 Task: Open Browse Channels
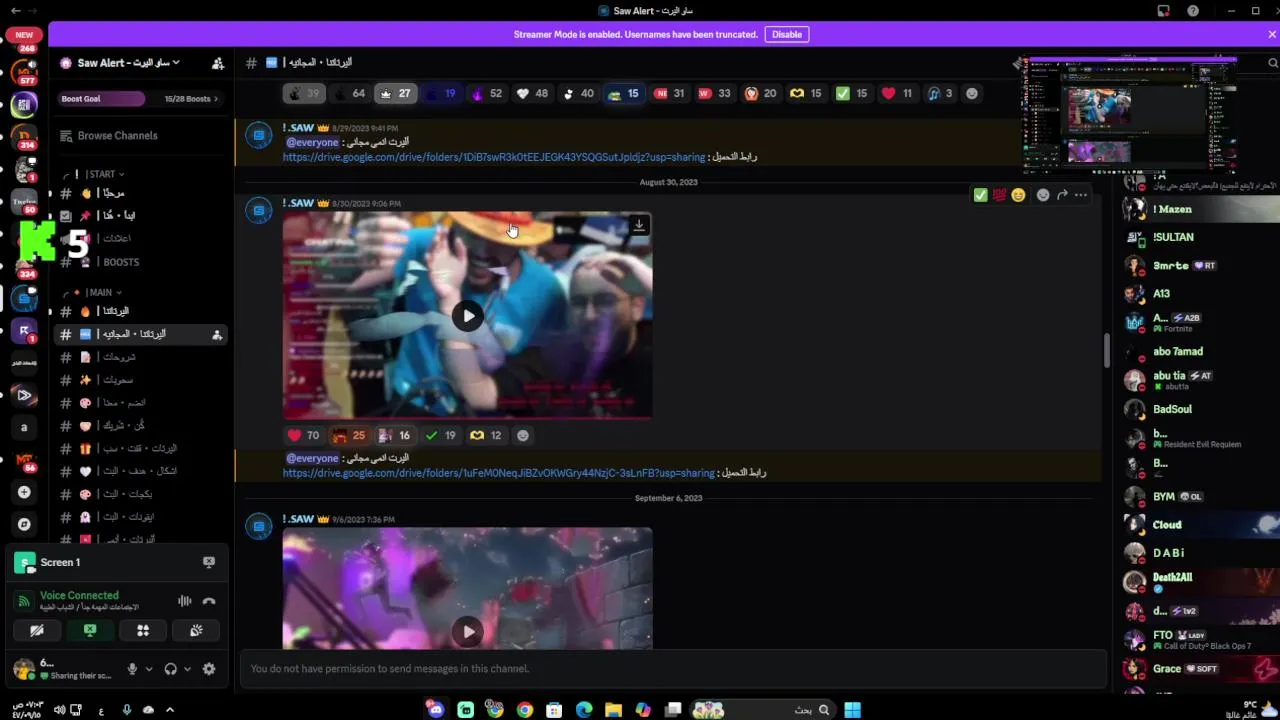click(117, 136)
